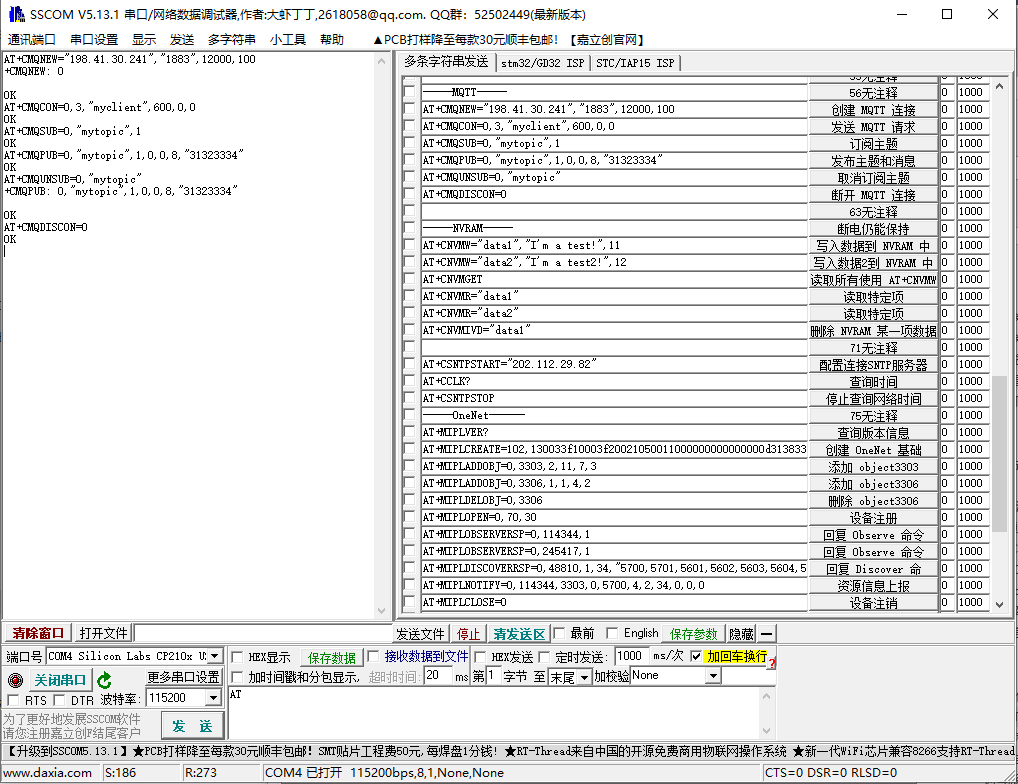
Task: Toggle the DTR checkbox
Action: [59, 700]
